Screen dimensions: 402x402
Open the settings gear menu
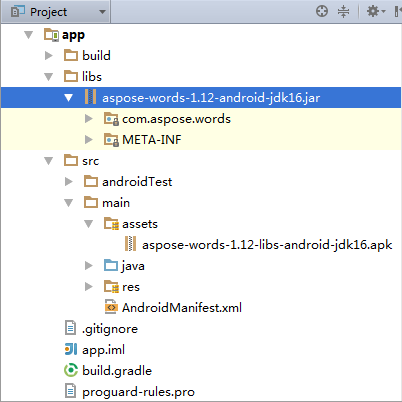[x=376, y=11]
